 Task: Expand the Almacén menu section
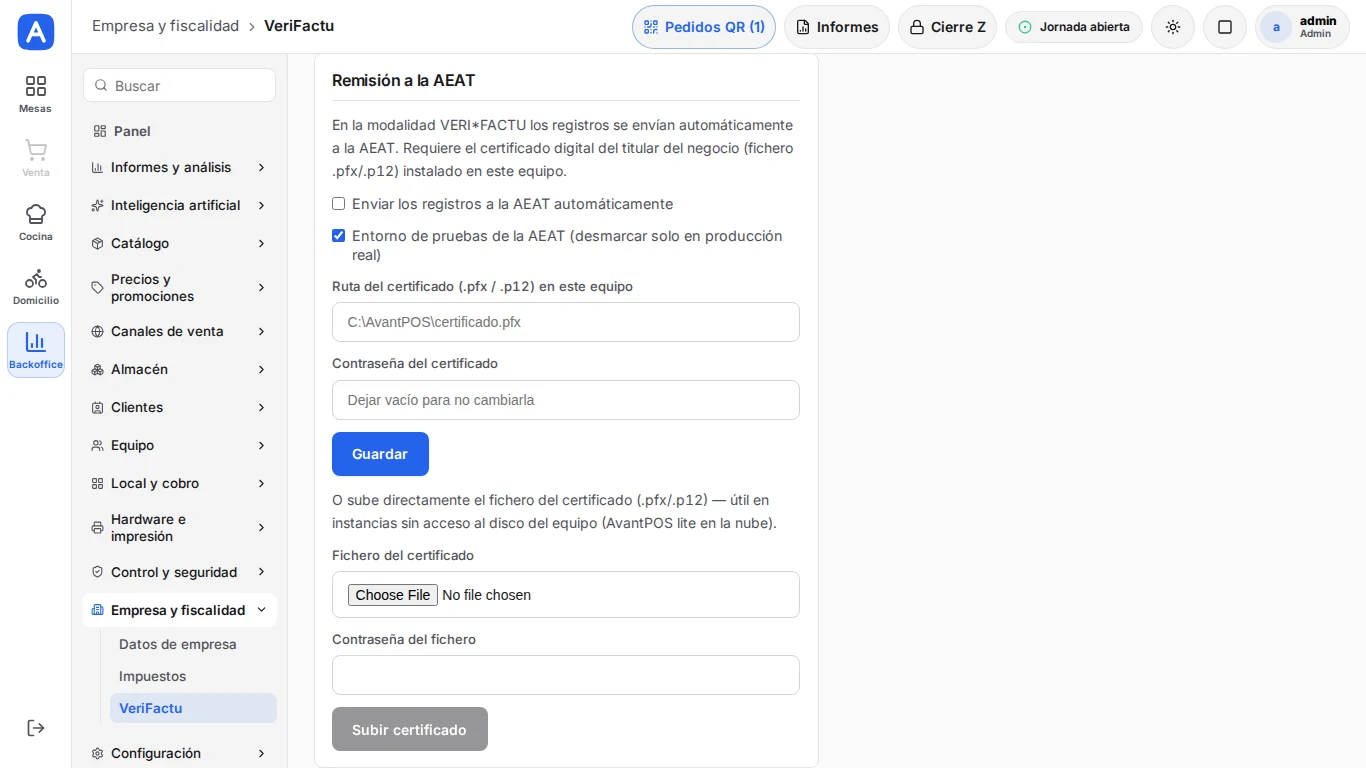point(180,369)
